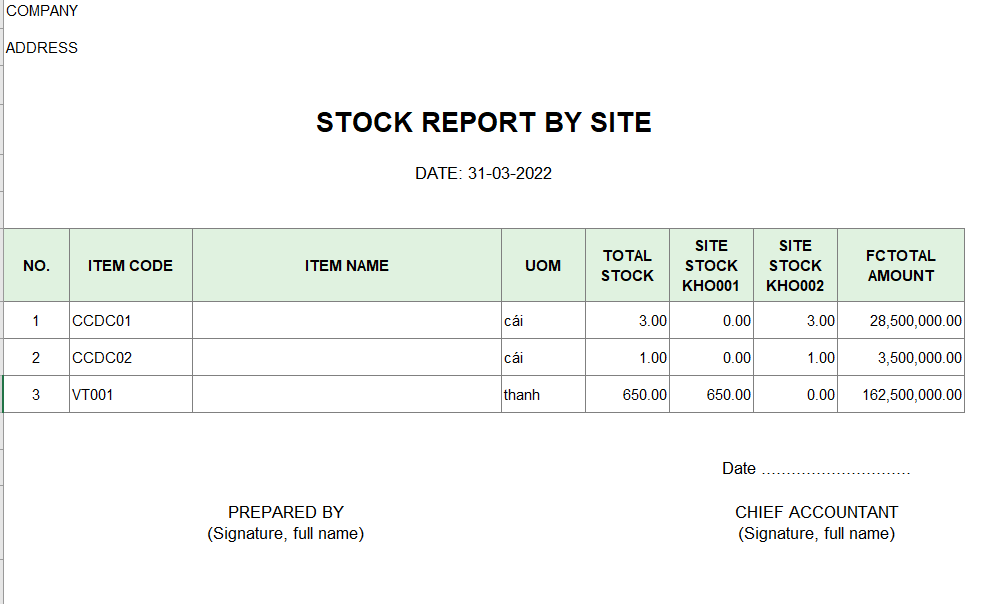
Task: Select the ITEM CODE header cell
Action: [x=130, y=265]
